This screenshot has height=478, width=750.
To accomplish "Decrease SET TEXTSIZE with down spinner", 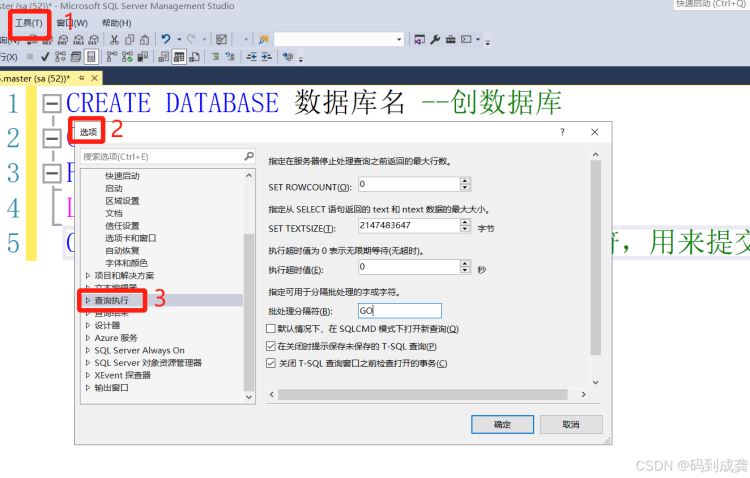I will (465, 229).
